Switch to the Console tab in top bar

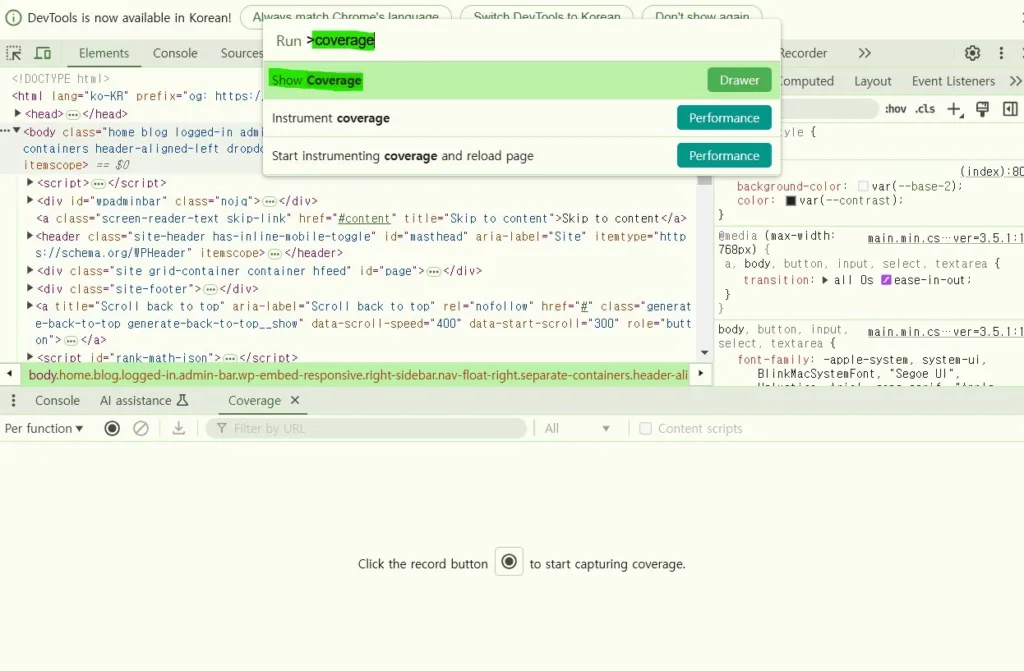[175, 53]
